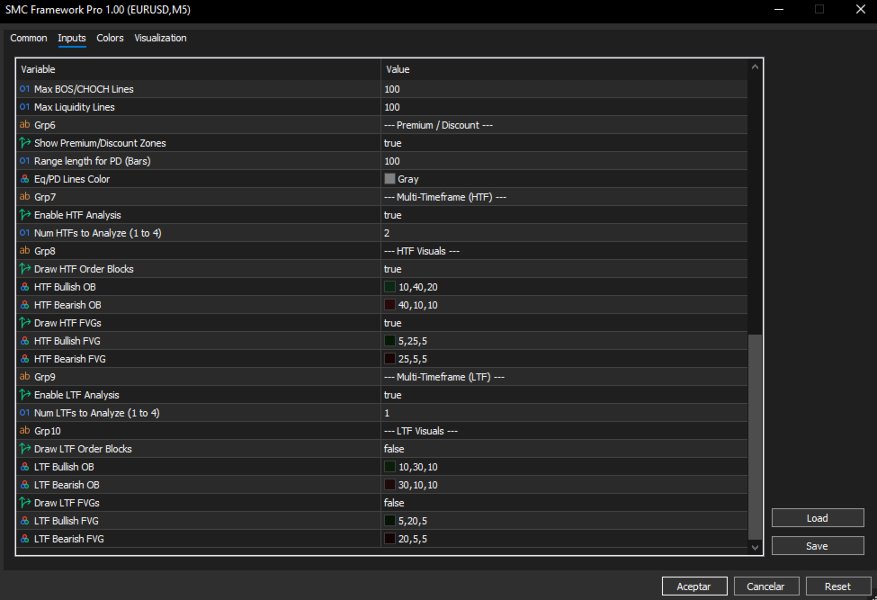The width and height of the screenshot is (877, 600).
Task: Click the color icon of HTF Bullish FVG
Action: point(25,341)
